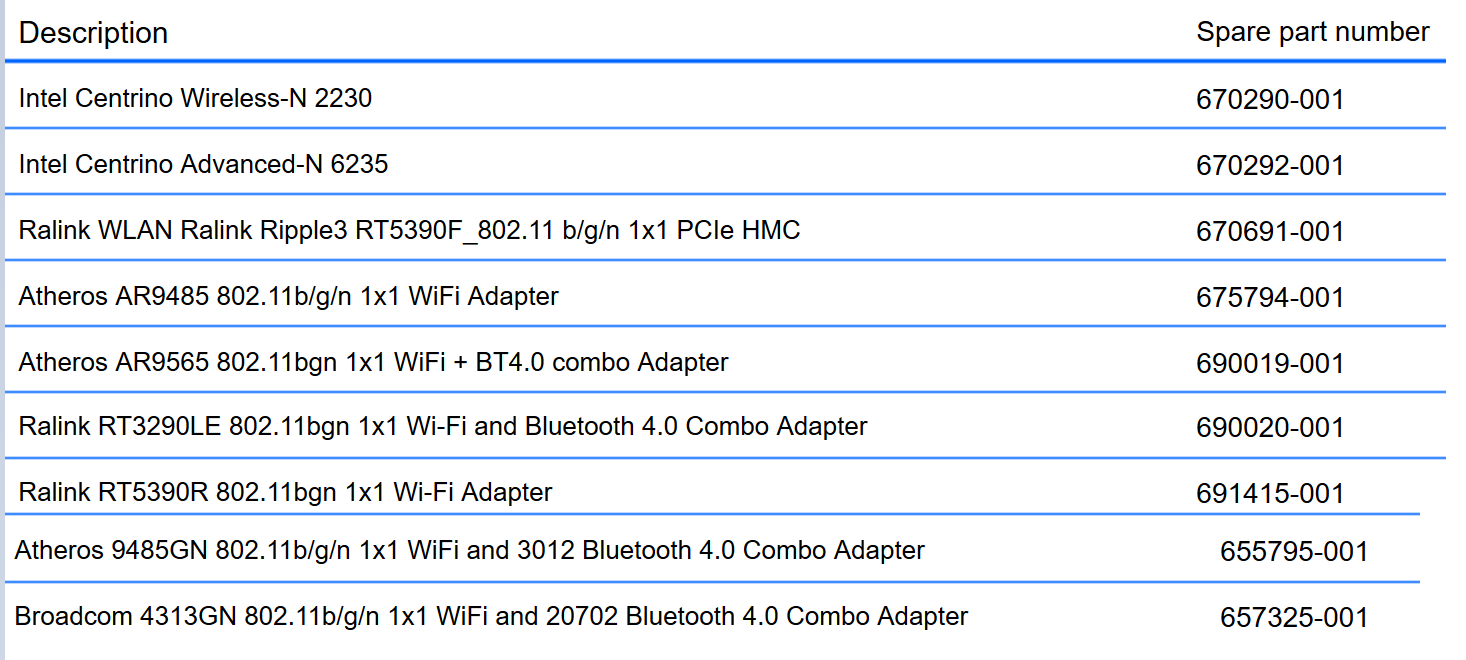Click Ralink RT5390R Wi-Fi Adapter text
This screenshot has width=1466, height=660.
tap(285, 492)
